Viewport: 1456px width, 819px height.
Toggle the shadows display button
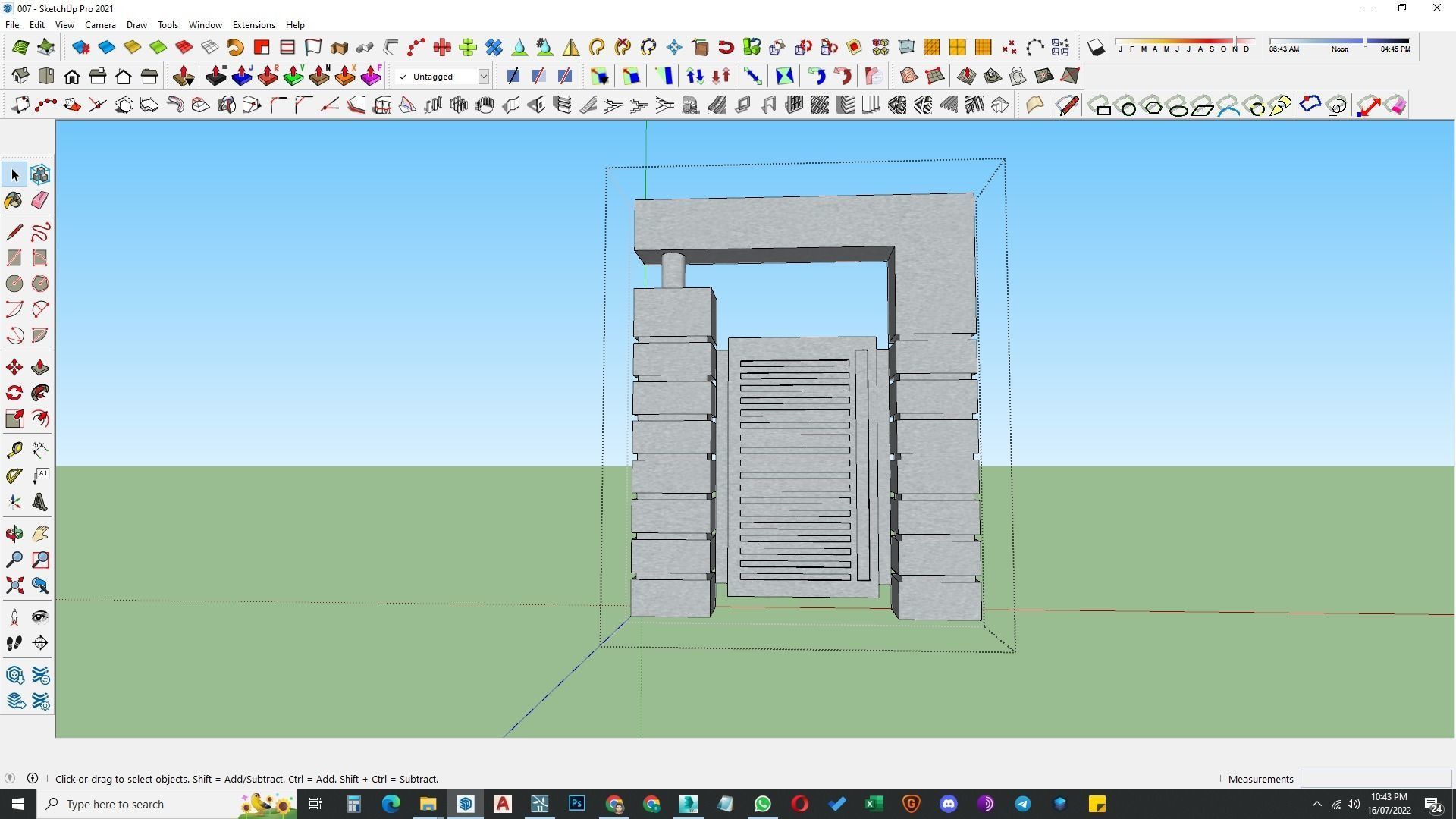pos(1096,48)
